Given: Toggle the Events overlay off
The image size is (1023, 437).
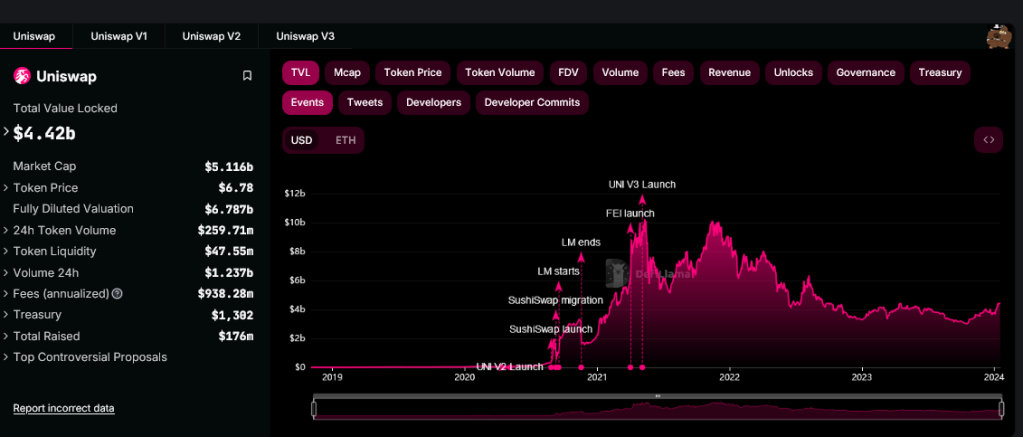Looking at the screenshot, I should point(307,102).
